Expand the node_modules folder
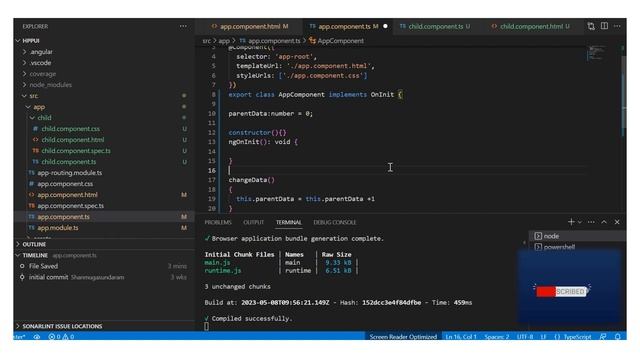Image resolution: width=640 pixels, height=360 pixels. pos(25,85)
